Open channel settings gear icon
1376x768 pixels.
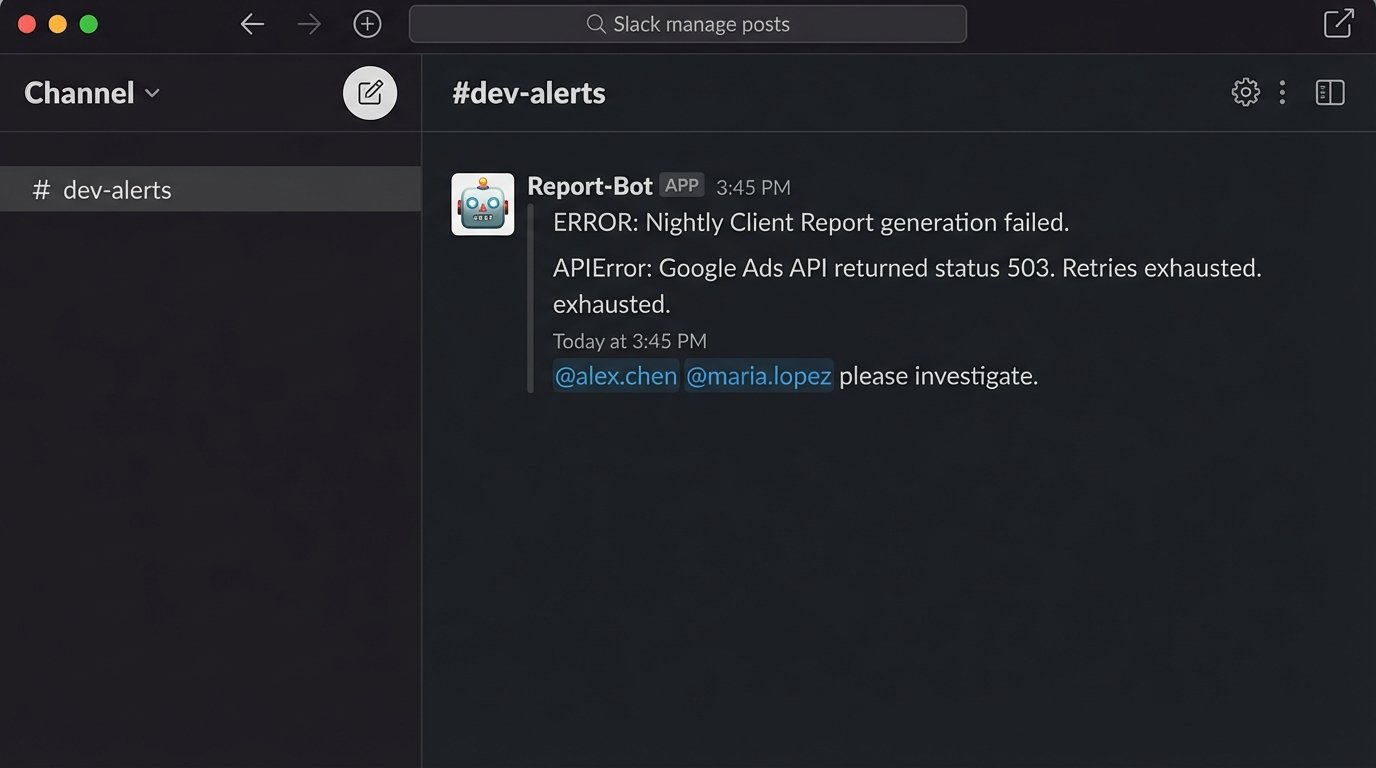tap(1245, 93)
